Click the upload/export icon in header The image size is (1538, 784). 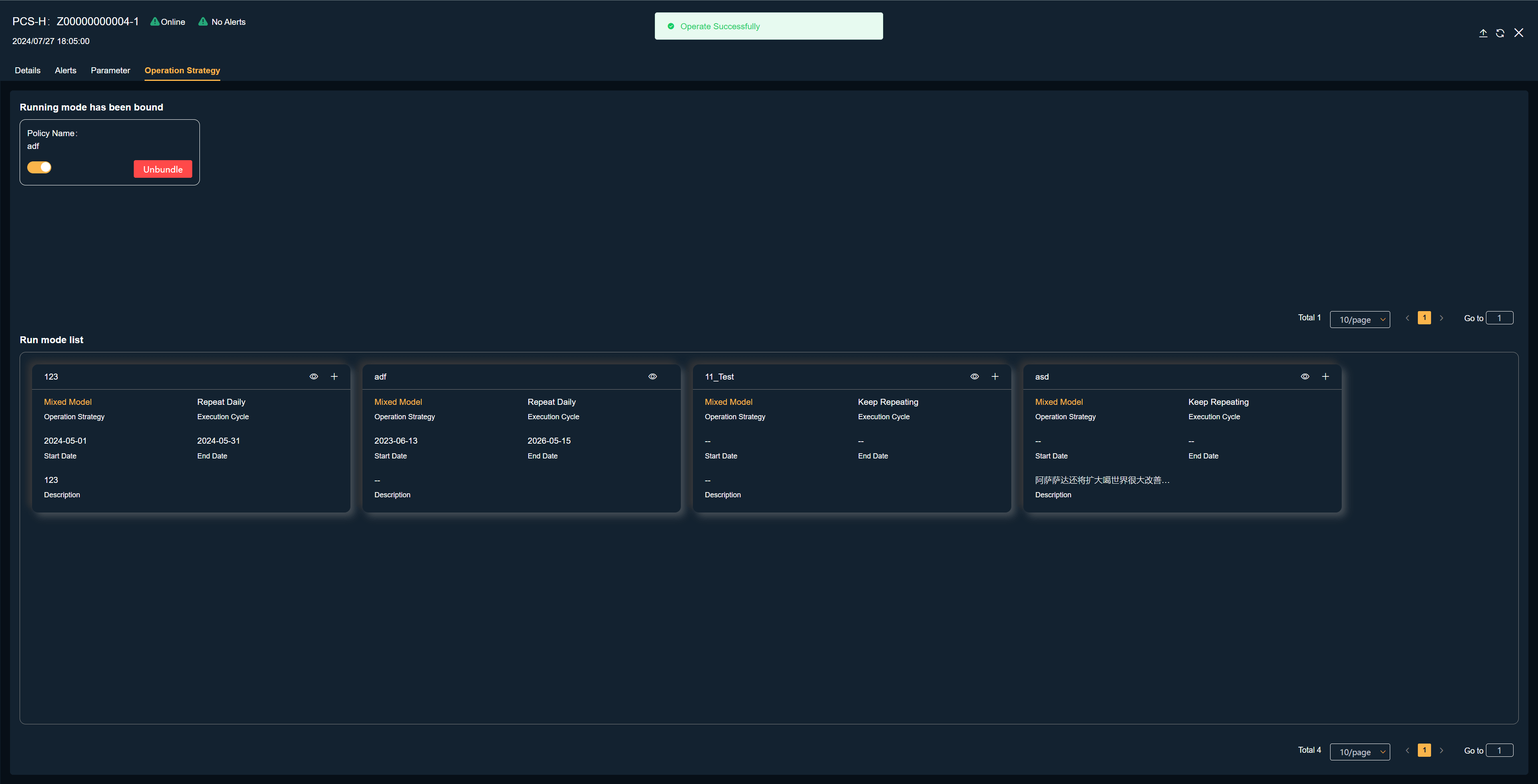(x=1483, y=33)
